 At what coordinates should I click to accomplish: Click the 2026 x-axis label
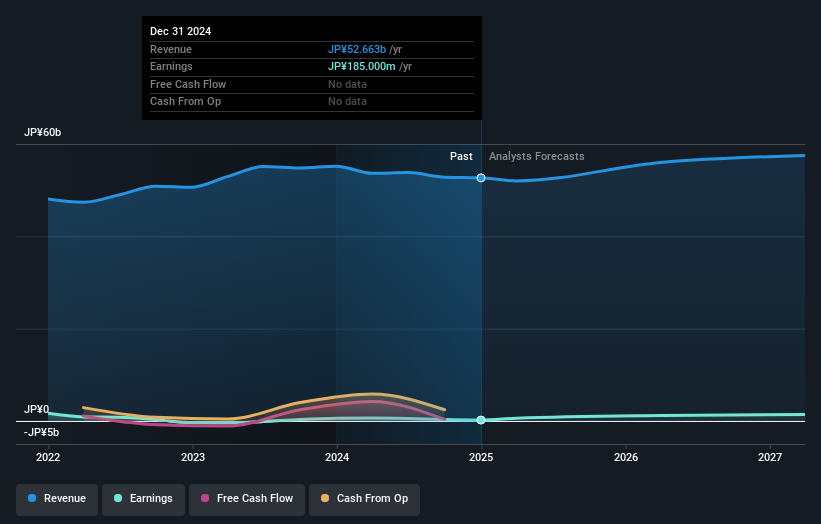point(626,457)
